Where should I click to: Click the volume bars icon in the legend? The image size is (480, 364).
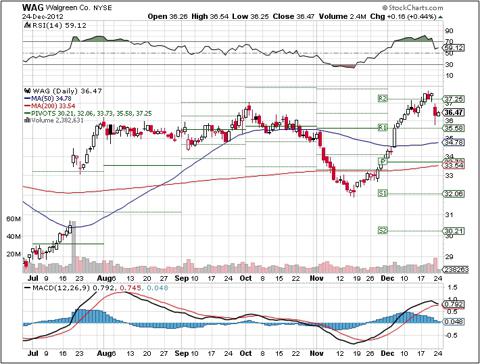(27, 120)
